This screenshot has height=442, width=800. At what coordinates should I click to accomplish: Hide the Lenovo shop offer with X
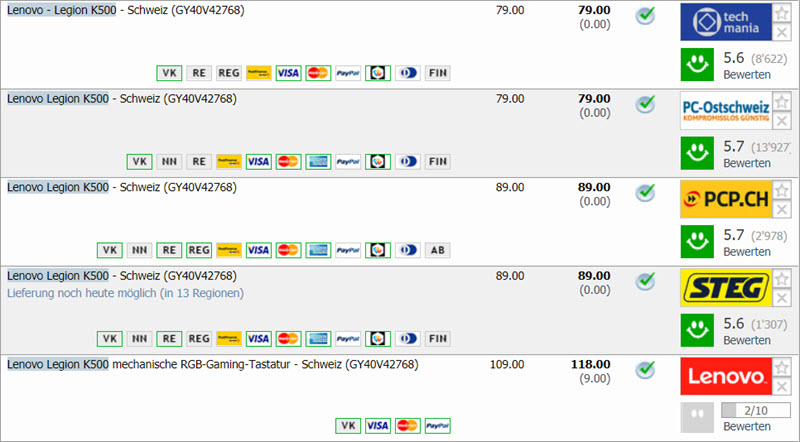pyautogui.click(x=782, y=385)
